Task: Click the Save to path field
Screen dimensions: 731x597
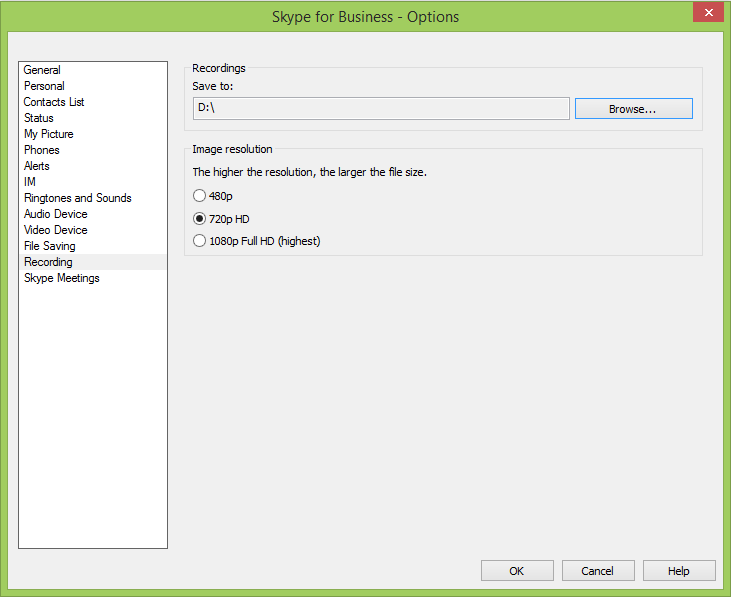Action: (x=381, y=109)
